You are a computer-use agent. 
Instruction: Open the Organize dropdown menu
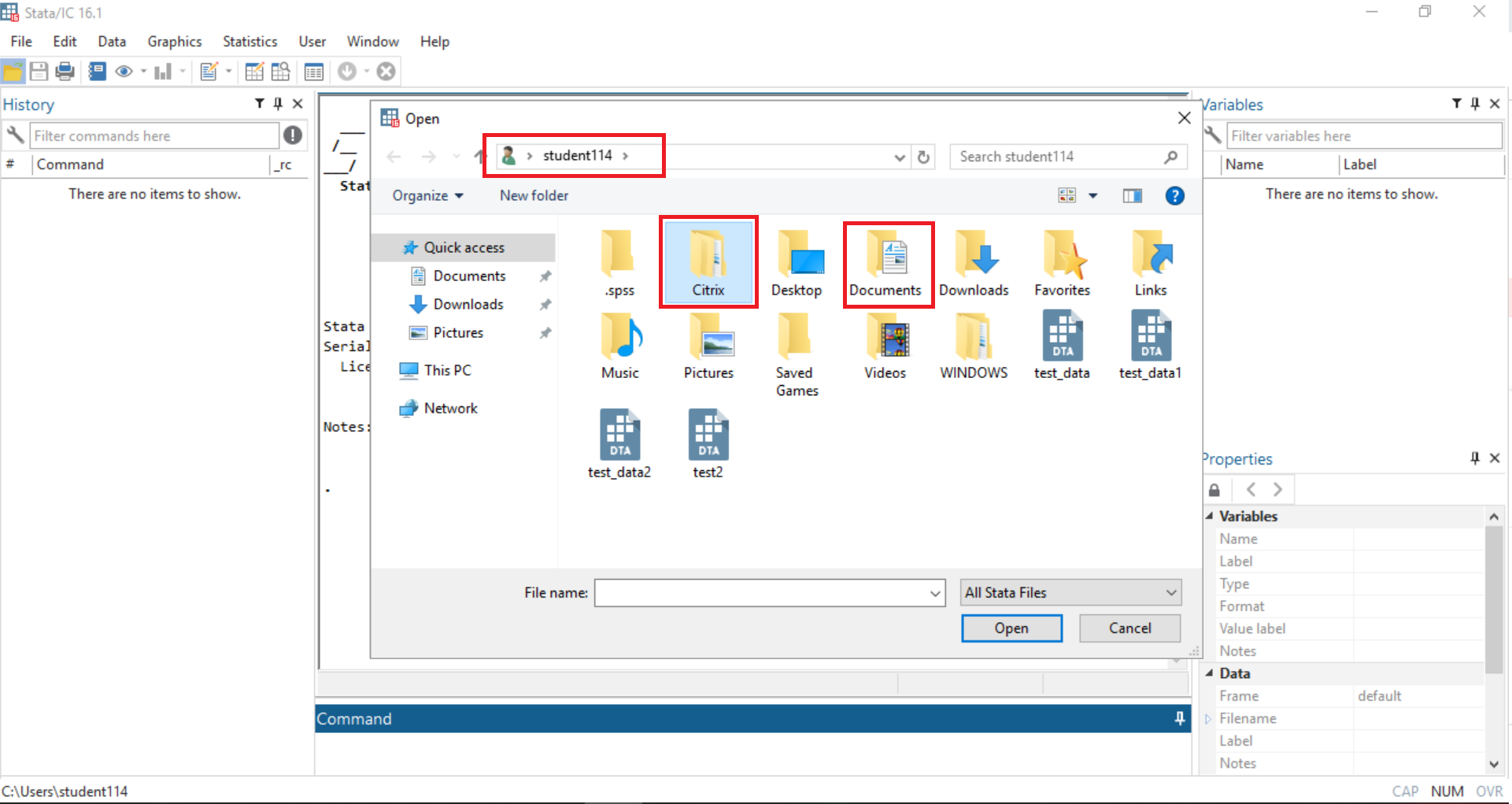coord(426,195)
